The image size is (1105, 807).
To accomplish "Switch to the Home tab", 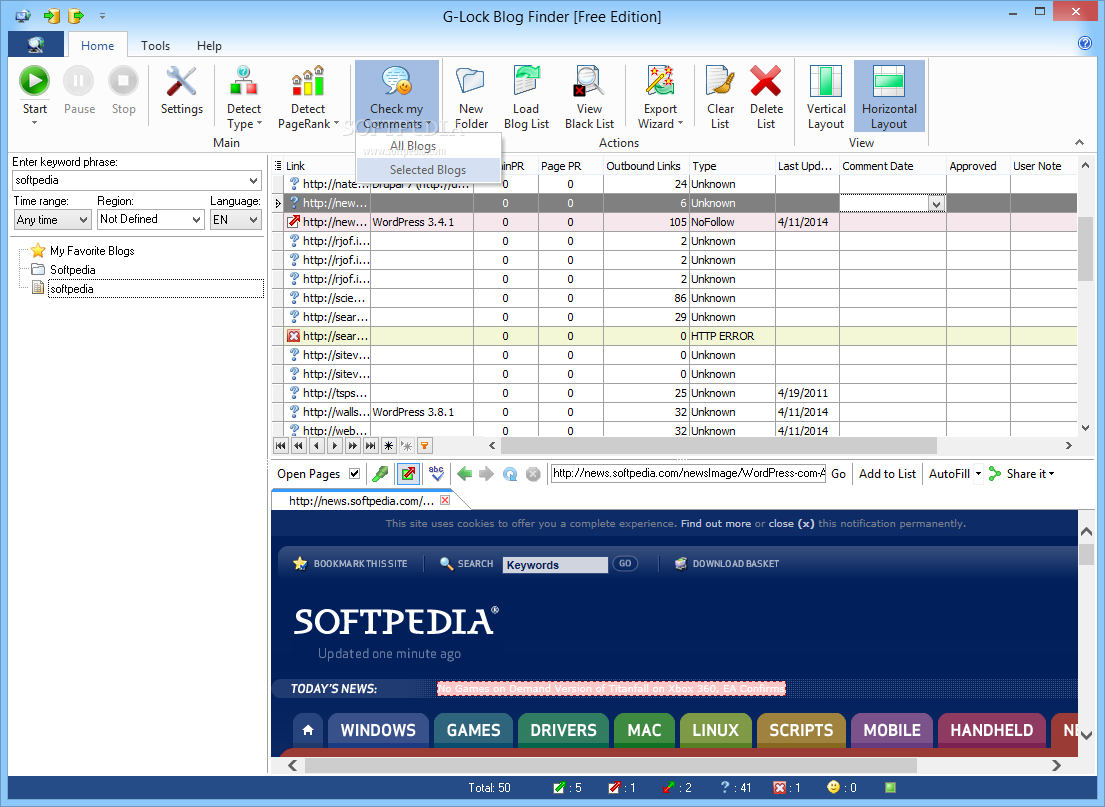I will click(97, 45).
